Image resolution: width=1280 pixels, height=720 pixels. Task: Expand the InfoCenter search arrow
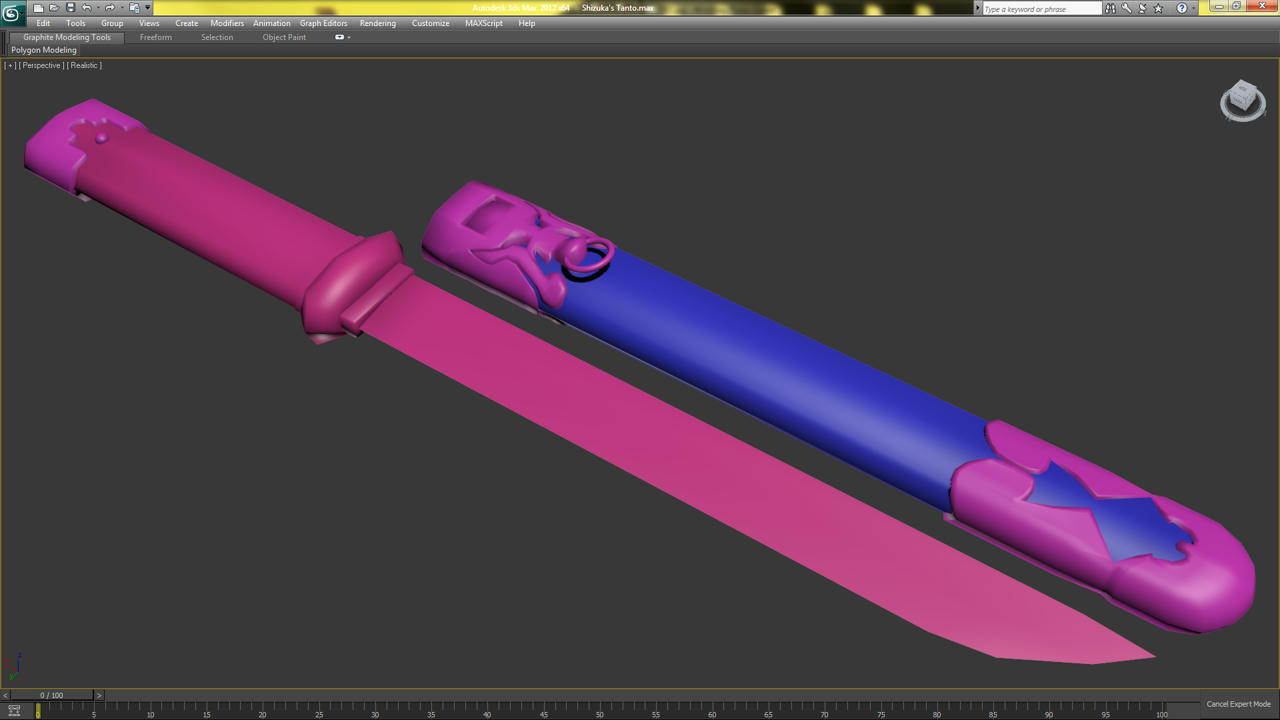[x=978, y=8]
